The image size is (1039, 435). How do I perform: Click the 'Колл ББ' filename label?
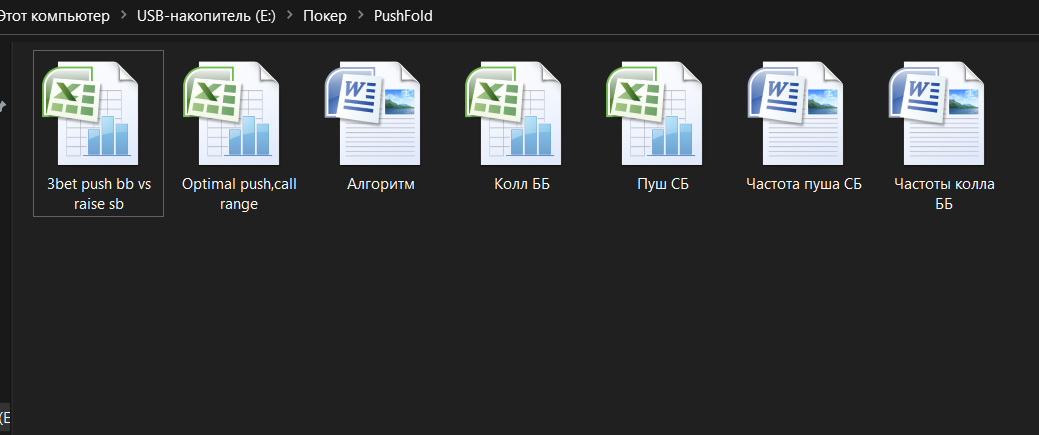point(522,184)
